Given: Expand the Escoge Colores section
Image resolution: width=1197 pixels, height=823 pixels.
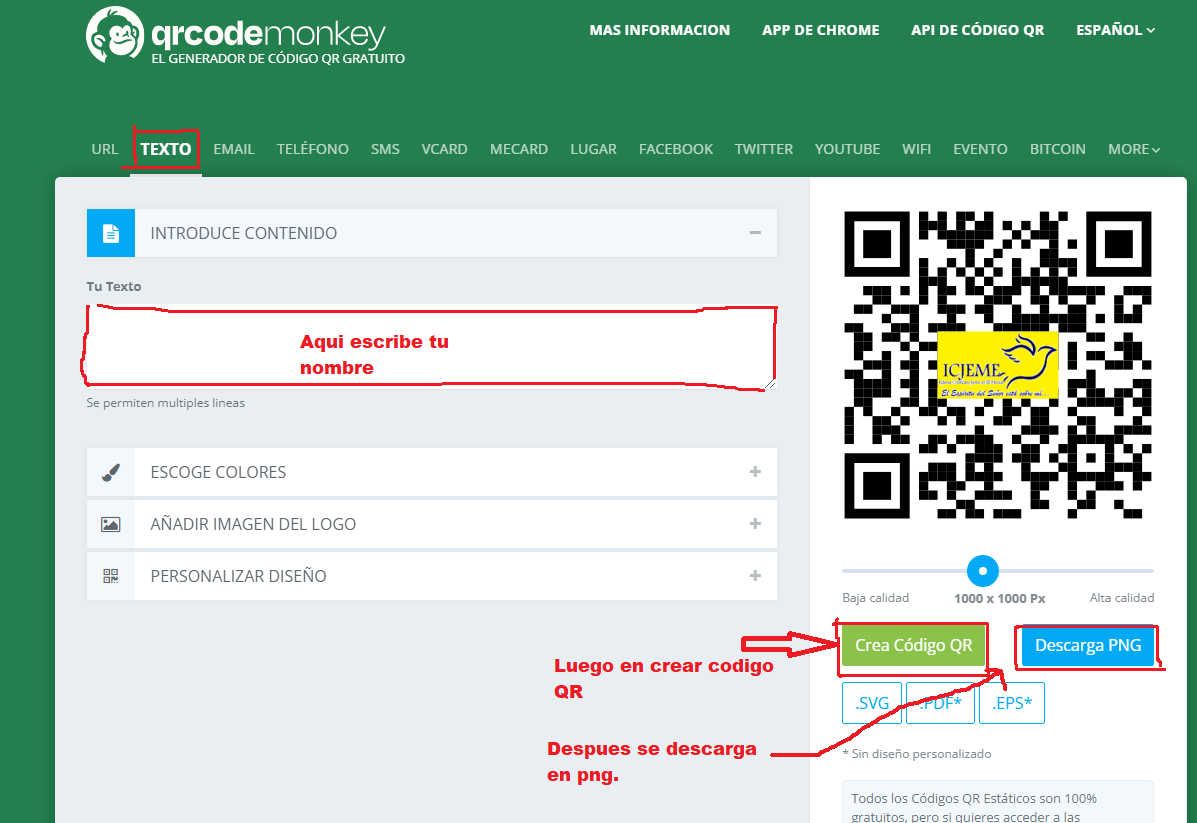Looking at the screenshot, I should point(755,472).
